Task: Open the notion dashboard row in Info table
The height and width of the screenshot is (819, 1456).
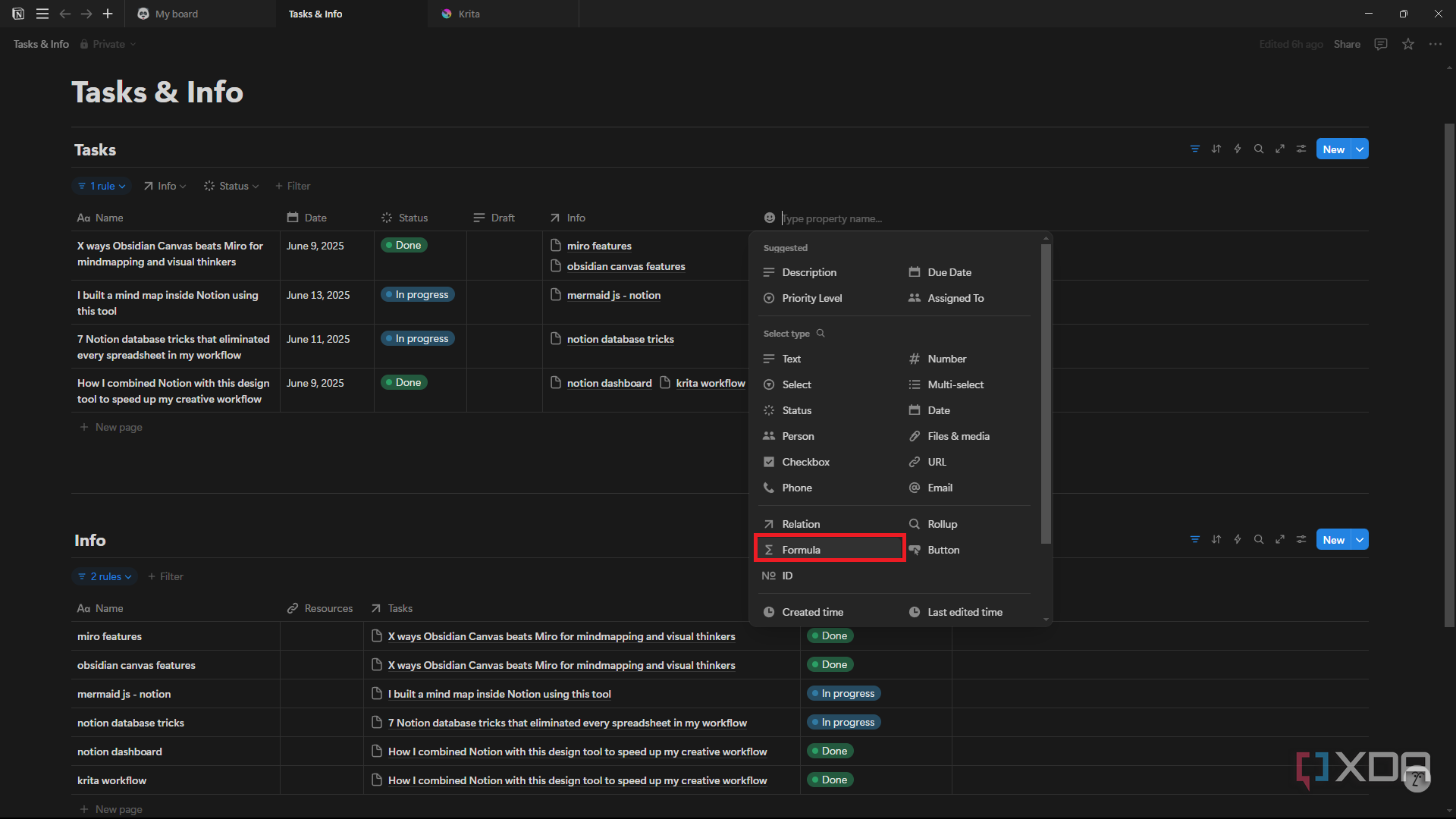Action: [x=120, y=752]
